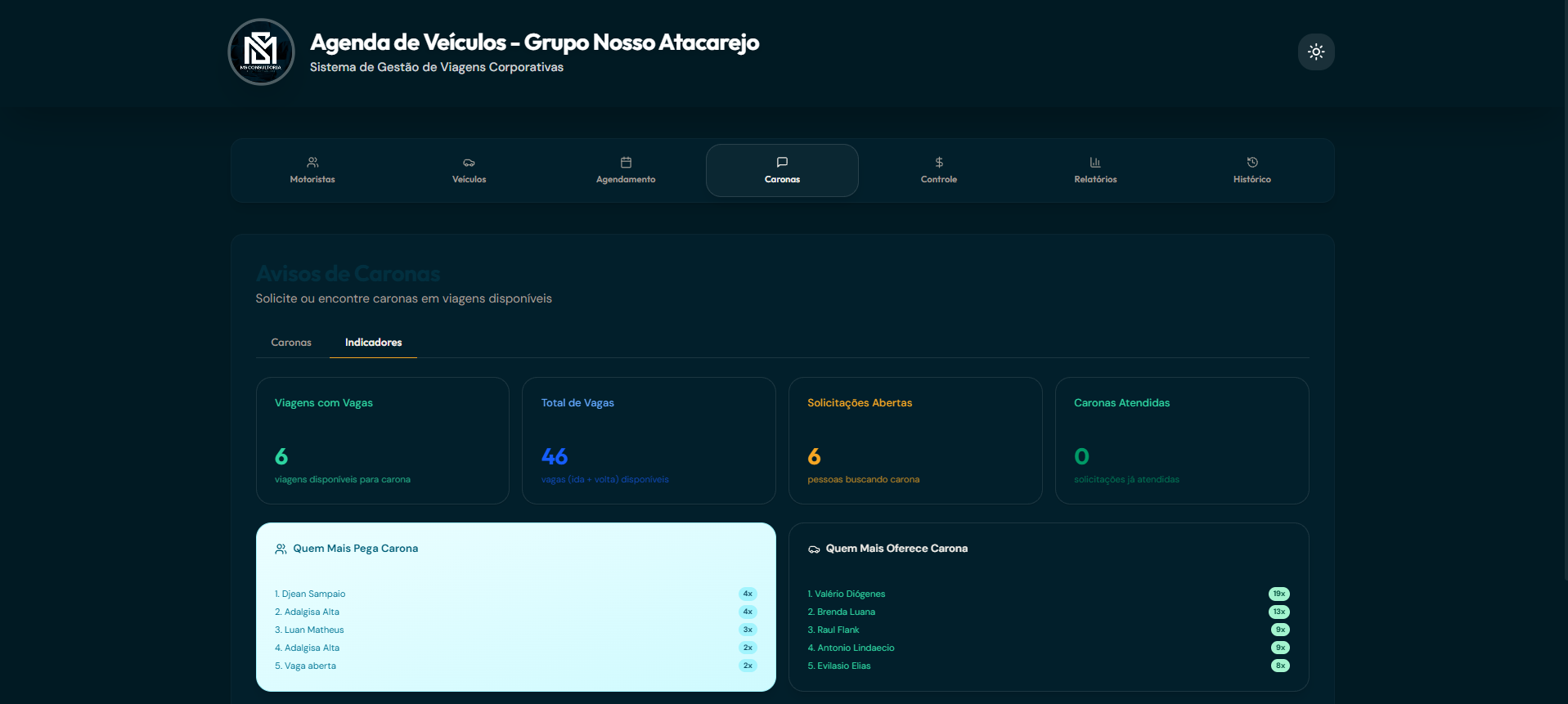The image size is (1568, 704).
Task: Click the '3. Raul Flank' row
Action: (x=1049, y=630)
